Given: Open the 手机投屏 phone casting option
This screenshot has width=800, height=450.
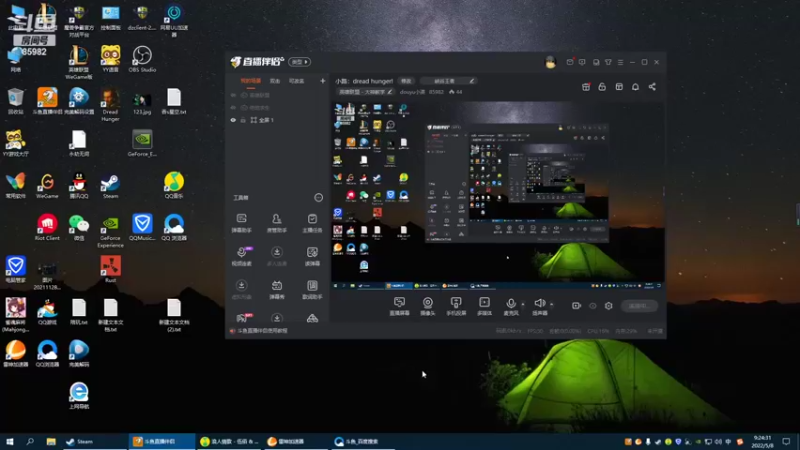Looking at the screenshot, I should (x=456, y=306).
